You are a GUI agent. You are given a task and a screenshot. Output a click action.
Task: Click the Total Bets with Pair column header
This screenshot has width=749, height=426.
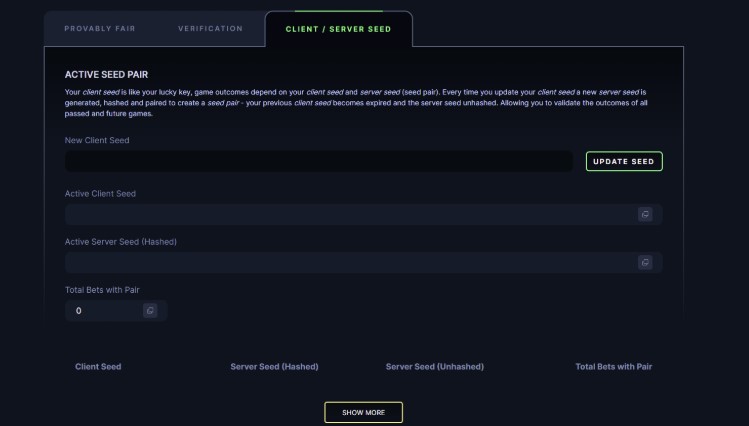613,367
